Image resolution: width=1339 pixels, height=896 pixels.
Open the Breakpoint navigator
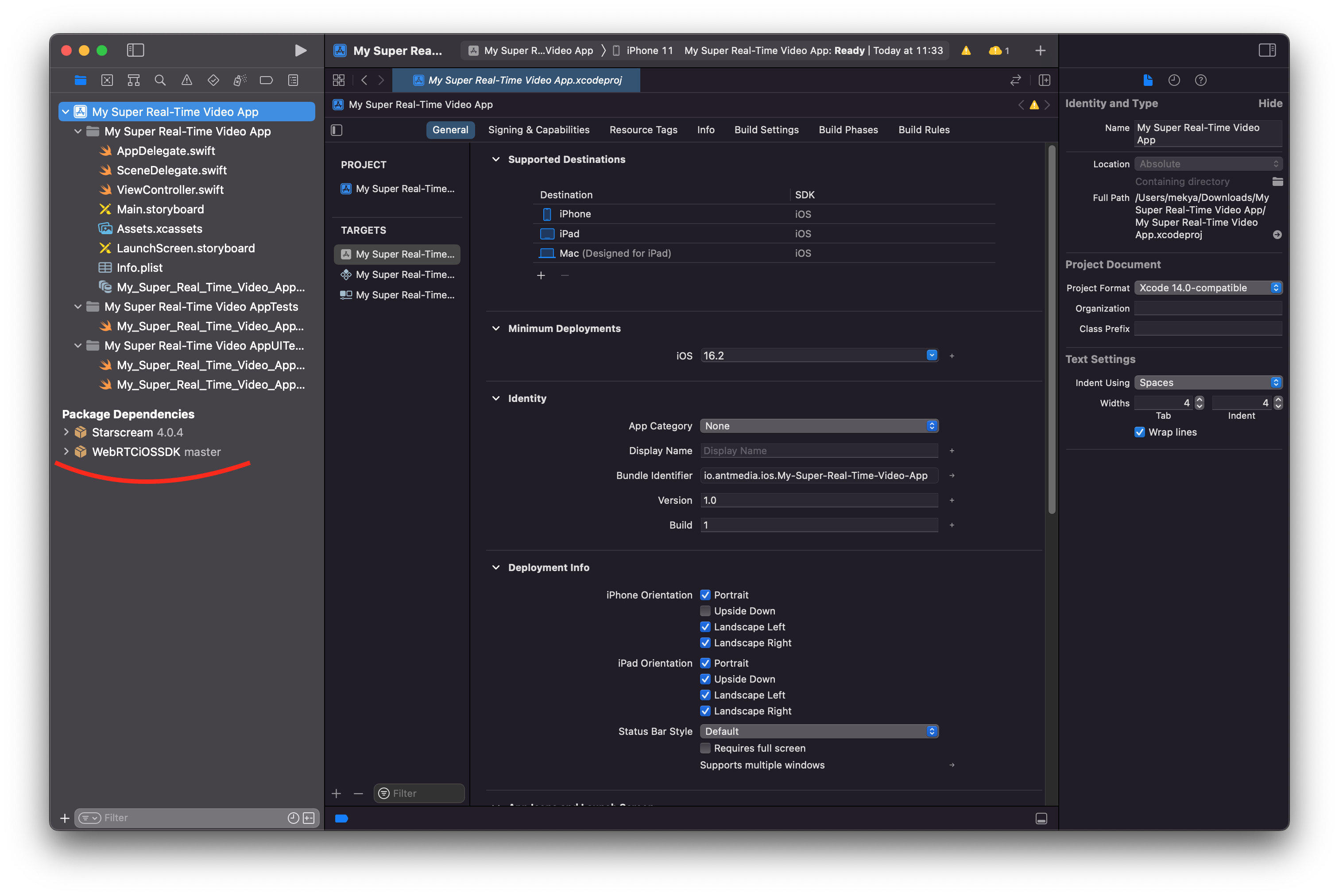(x=266, y=80)
